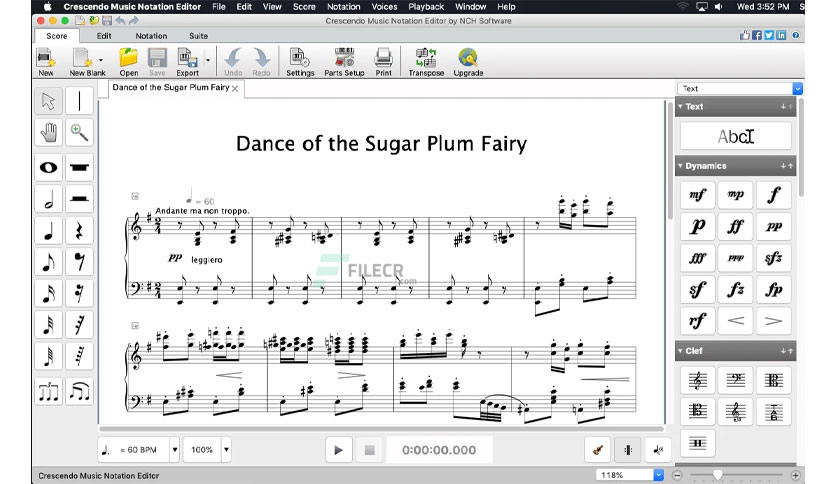Collapse the Clef palette section
The image size is (836, 484).
click(x=680, y=351)
